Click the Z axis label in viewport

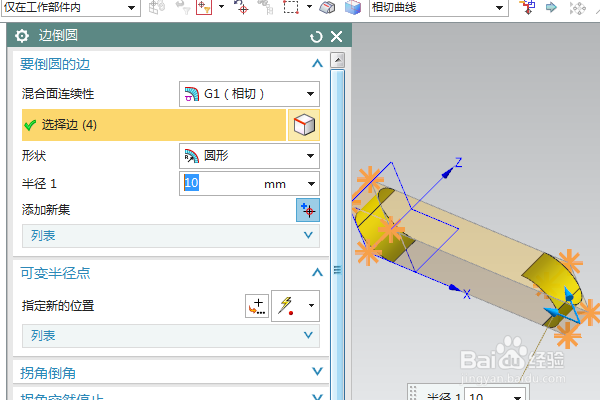click(x=458, y=162)
